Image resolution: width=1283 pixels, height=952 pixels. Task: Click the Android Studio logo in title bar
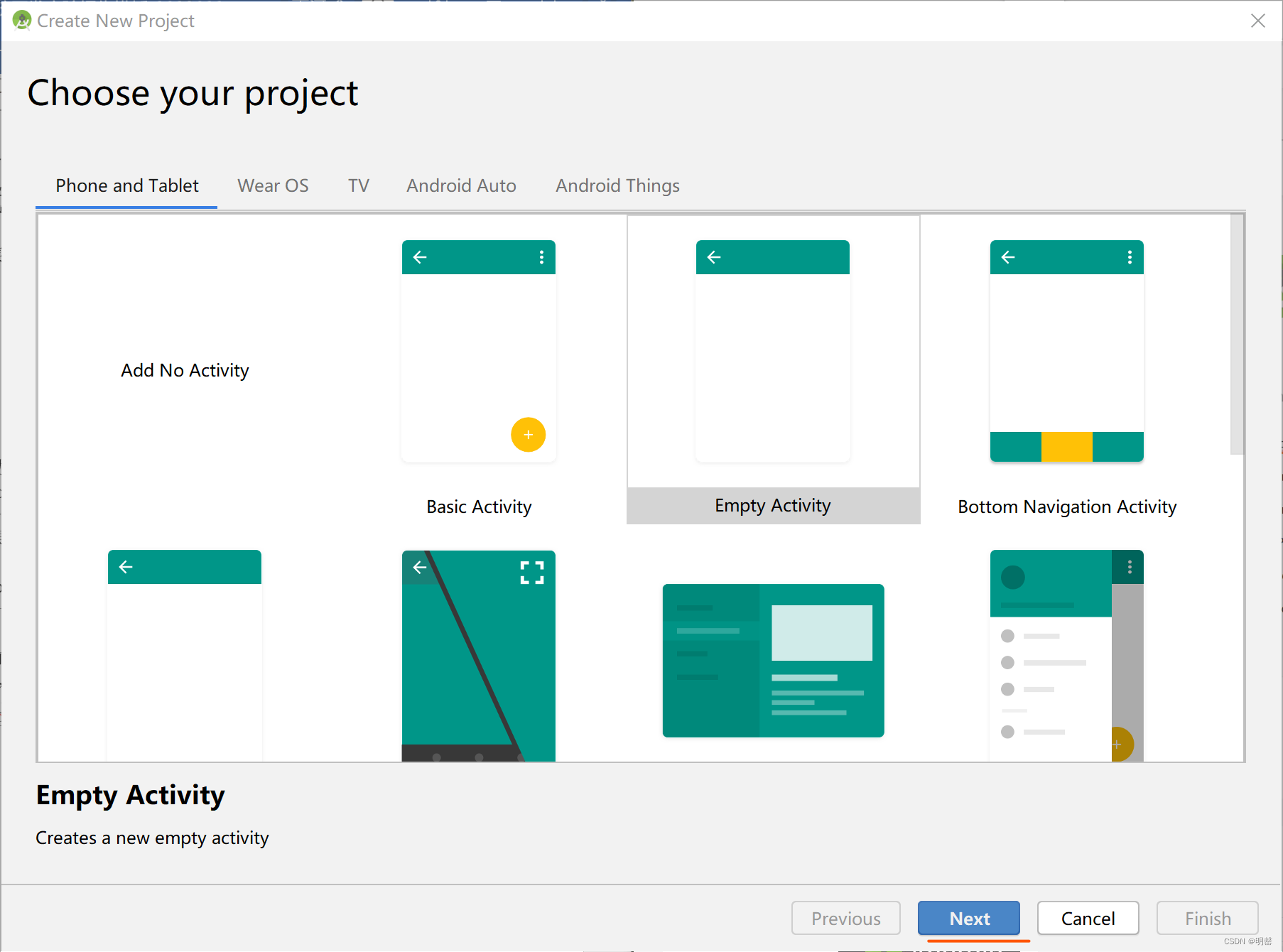click(22, 21)
